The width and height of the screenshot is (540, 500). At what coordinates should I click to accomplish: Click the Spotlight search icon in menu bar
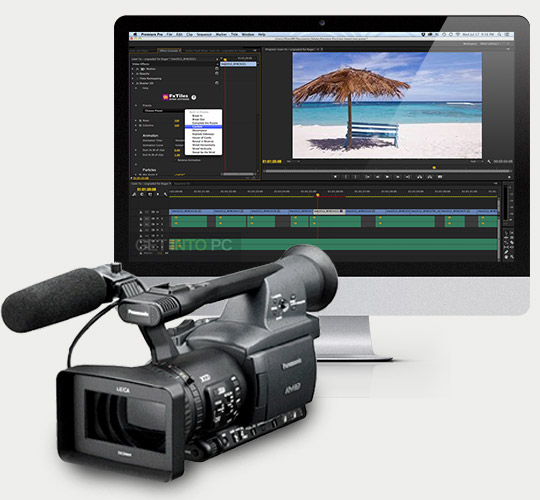click(x=499, y=34)
